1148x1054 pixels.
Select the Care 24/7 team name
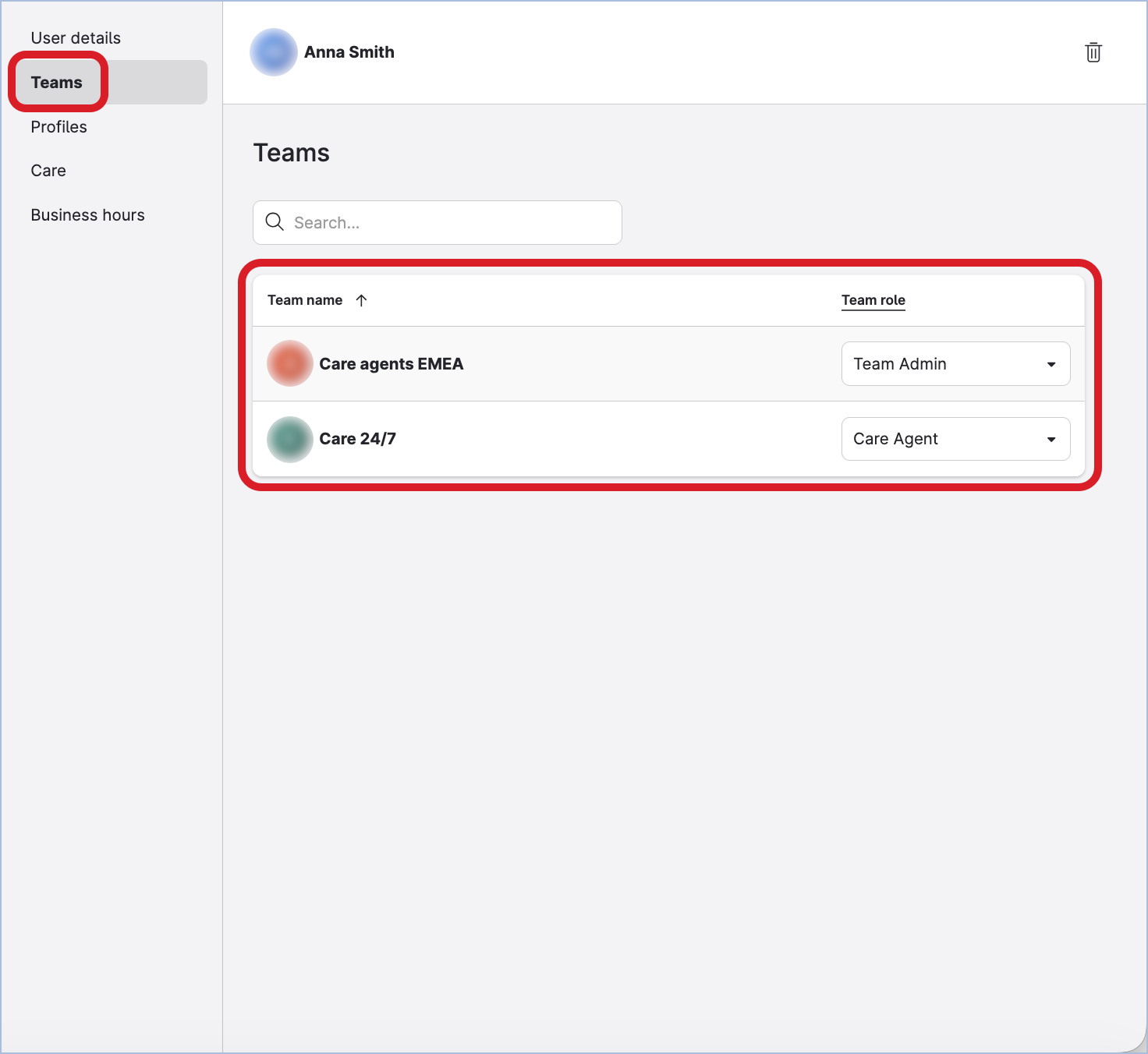[358, 439]
